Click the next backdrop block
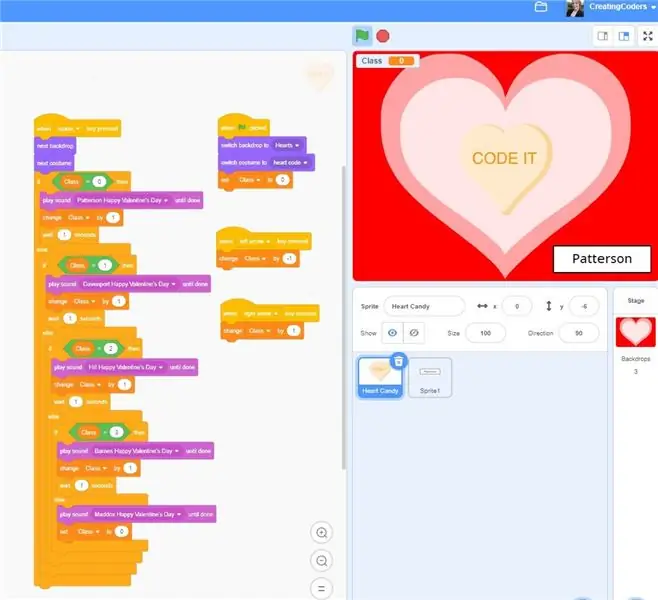 point(55,146)
